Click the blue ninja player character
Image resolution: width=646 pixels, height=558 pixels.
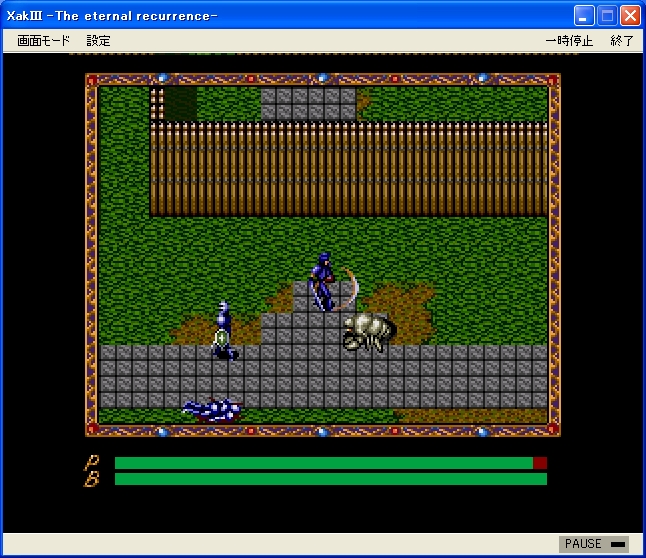[x=323, y=282]
